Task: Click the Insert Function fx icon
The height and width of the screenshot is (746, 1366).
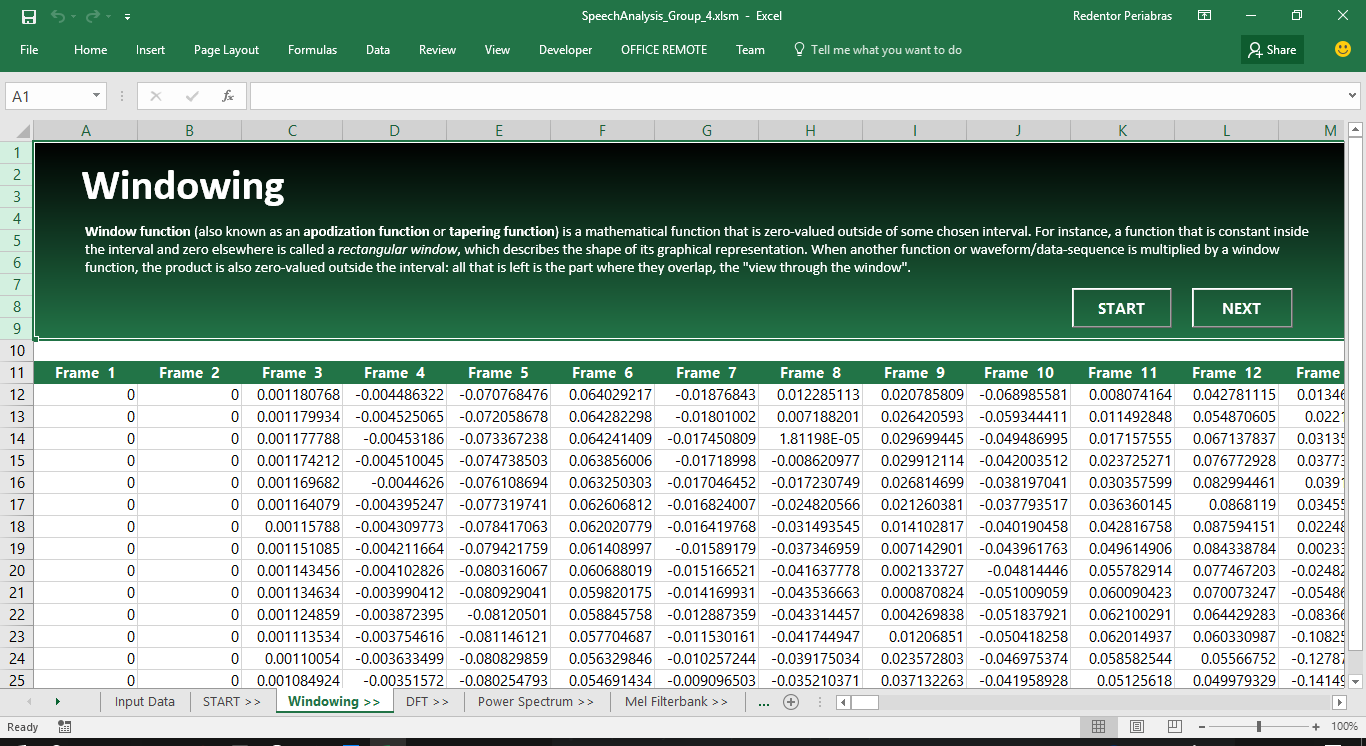Action: (x=228, y=96)
